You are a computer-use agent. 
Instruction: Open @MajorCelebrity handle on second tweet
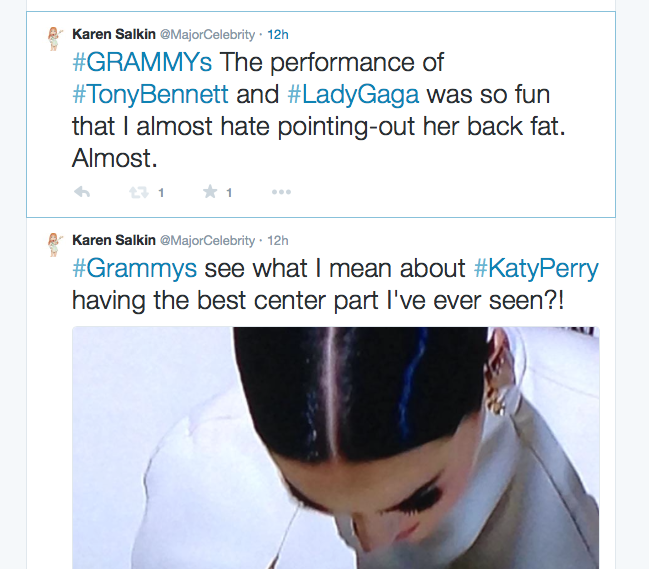coord(207,240)
